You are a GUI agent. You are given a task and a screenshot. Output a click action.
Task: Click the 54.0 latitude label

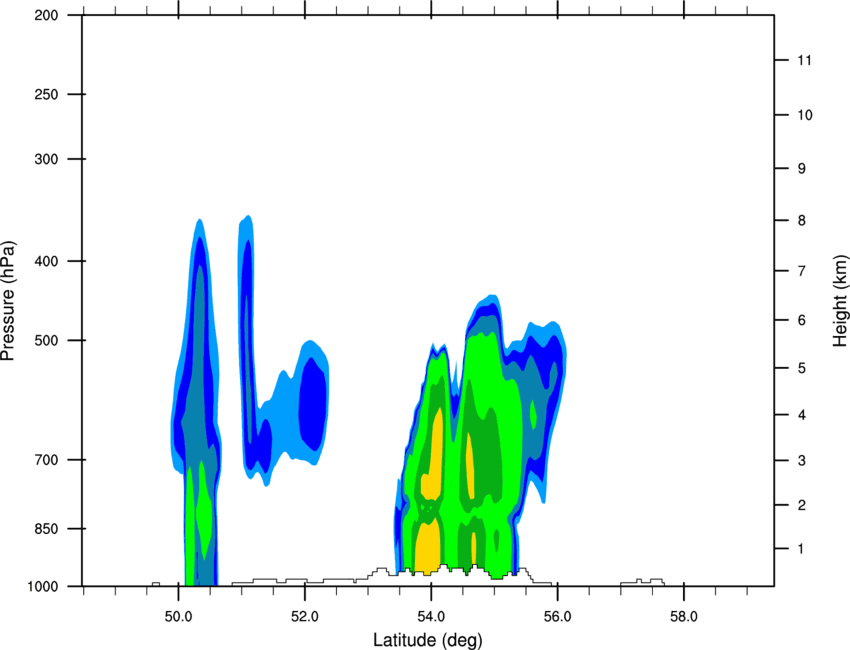pos(431,616)
